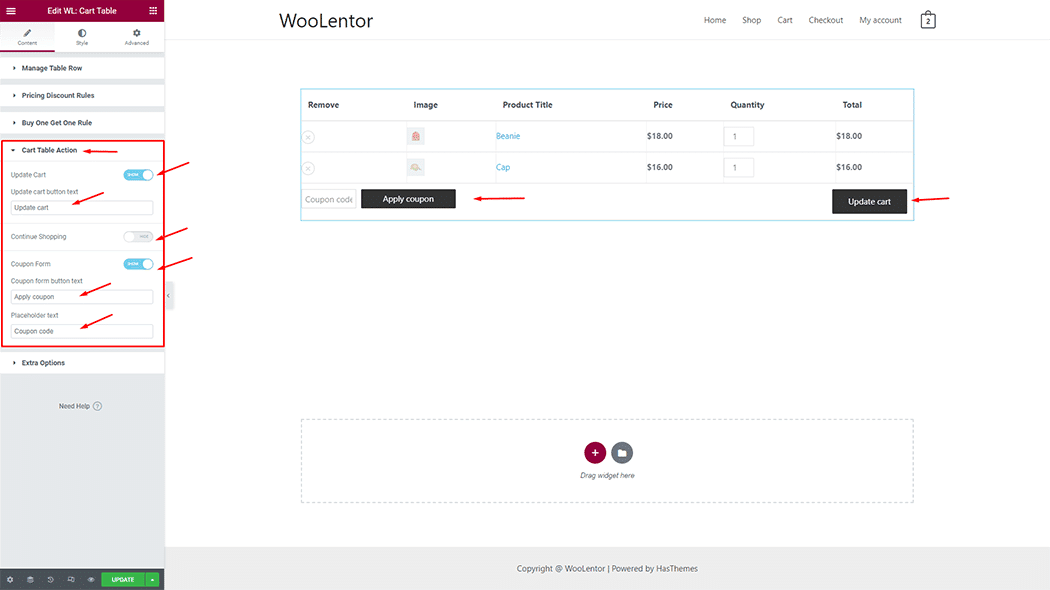The width and height of the screenshot is (1050, 590).
Task: Open the Beanie product link
Action: click(509, 136)
